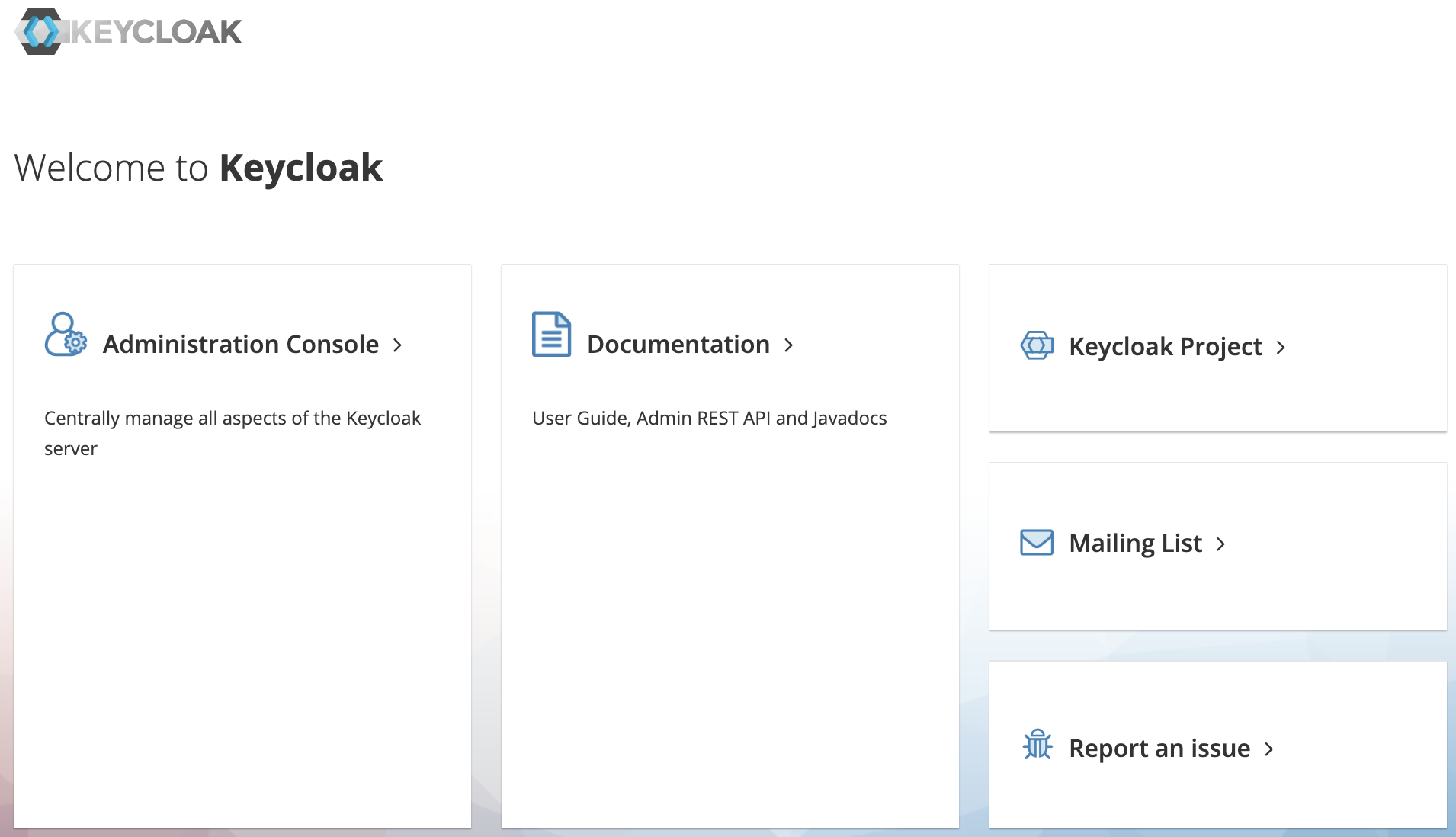This screenshot has width=1456, height=837.
Task: Click 'User Guide, Admin REST API and Javadocs' text
Action: point(710,418)
